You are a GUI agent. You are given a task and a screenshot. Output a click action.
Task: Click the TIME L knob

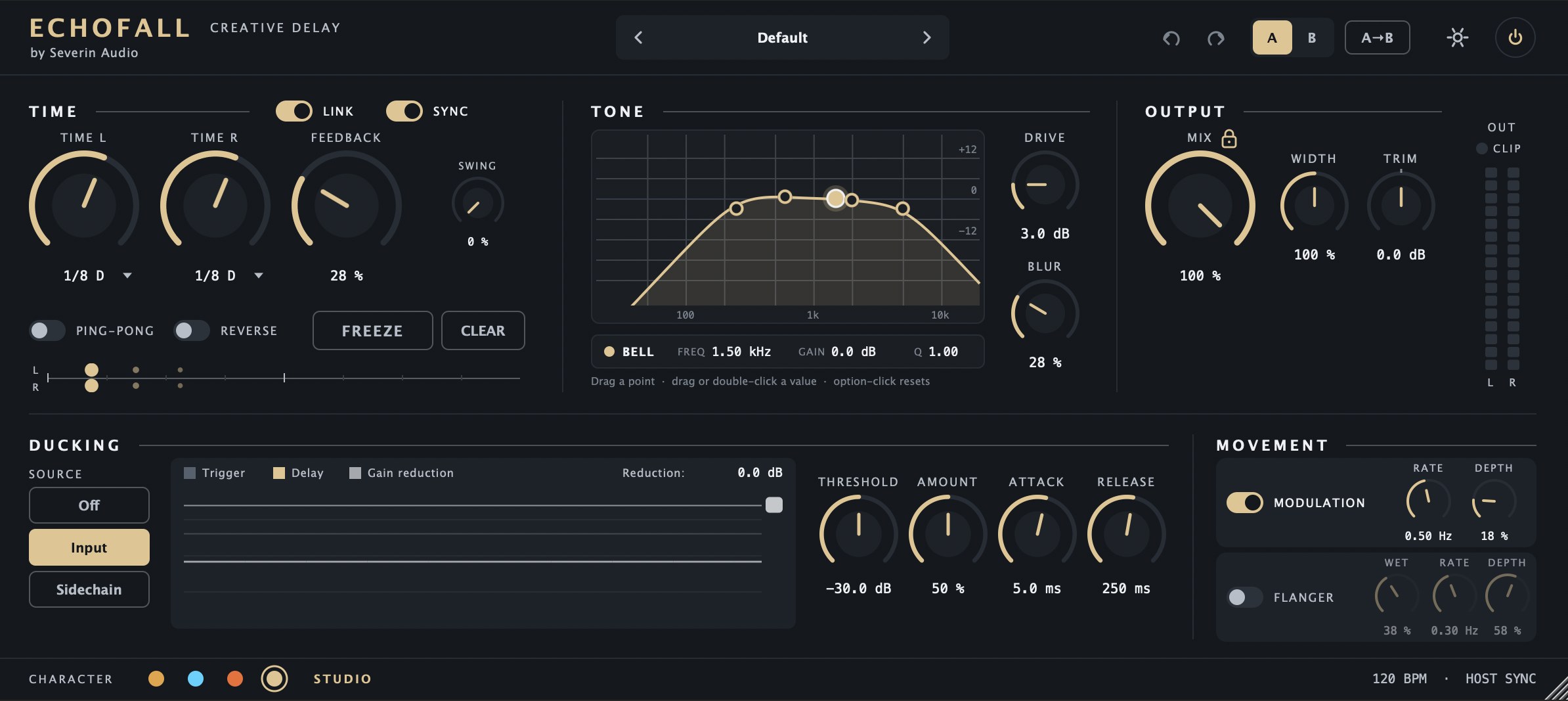point(84,206)
